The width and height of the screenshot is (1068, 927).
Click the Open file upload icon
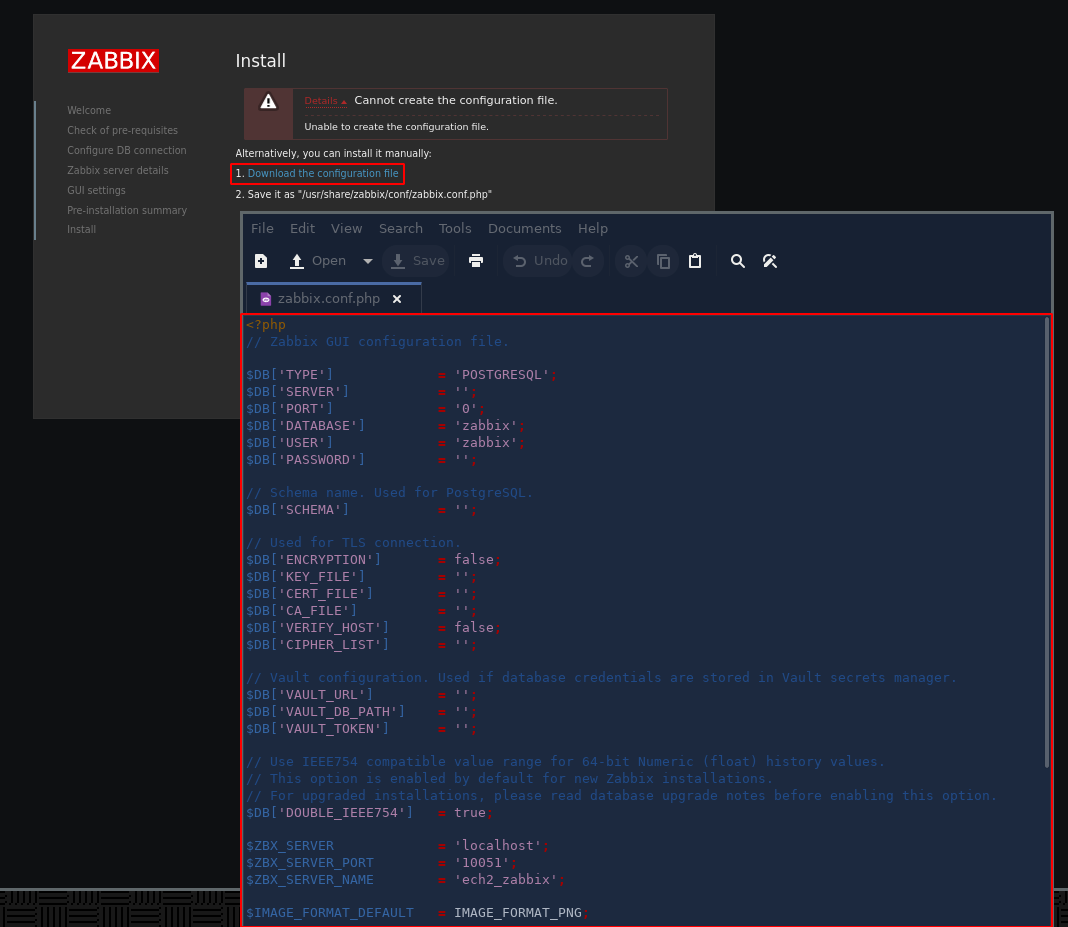pyautogui.click(x=297, y=261)
